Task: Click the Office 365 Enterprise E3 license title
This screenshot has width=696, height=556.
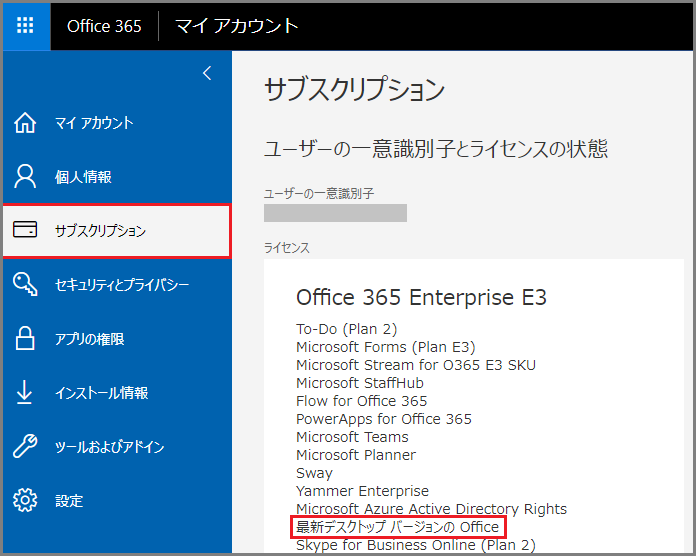Action: tap(421, 297)
